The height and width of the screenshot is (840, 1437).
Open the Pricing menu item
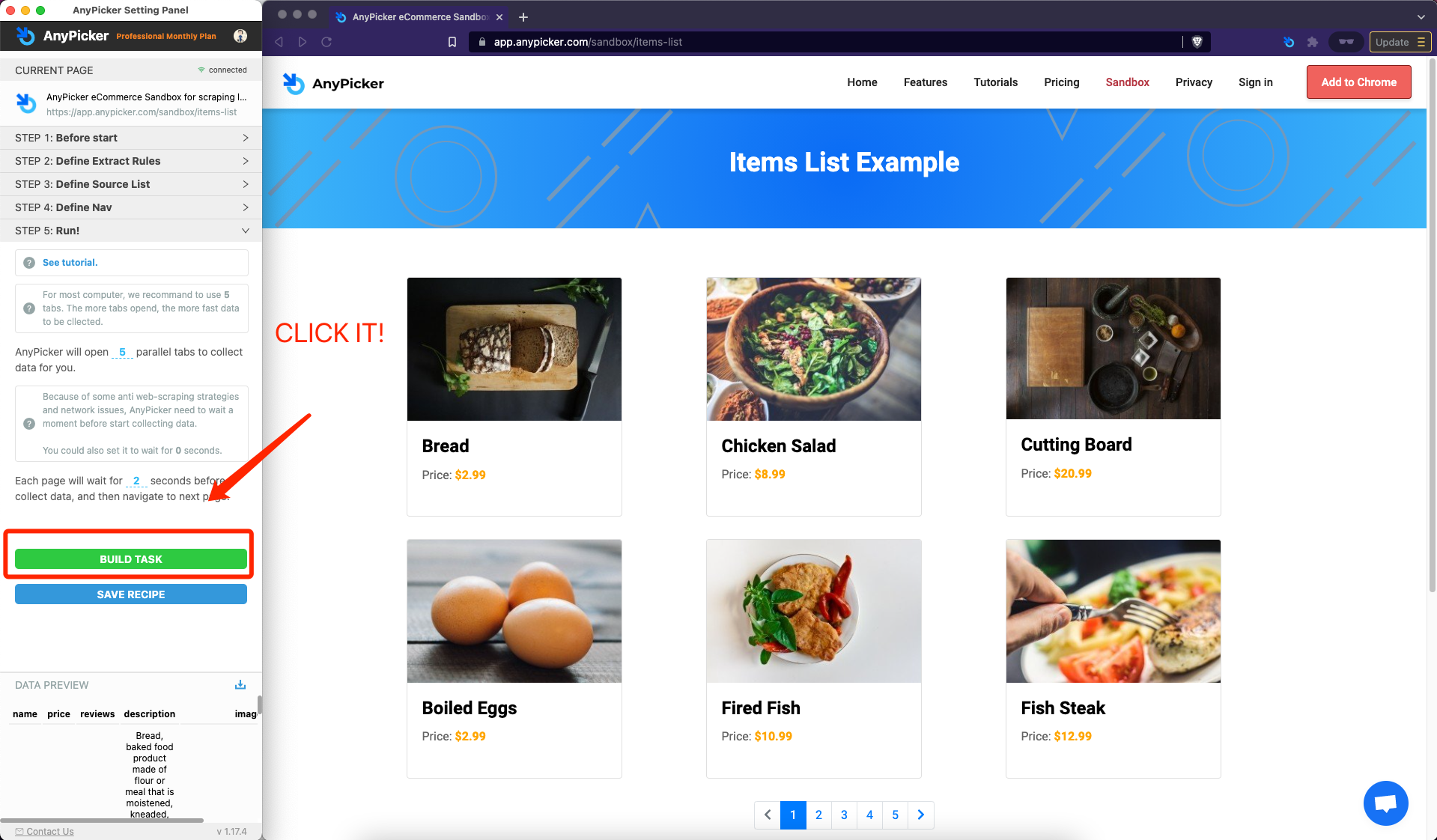(x=1061, y=82)
